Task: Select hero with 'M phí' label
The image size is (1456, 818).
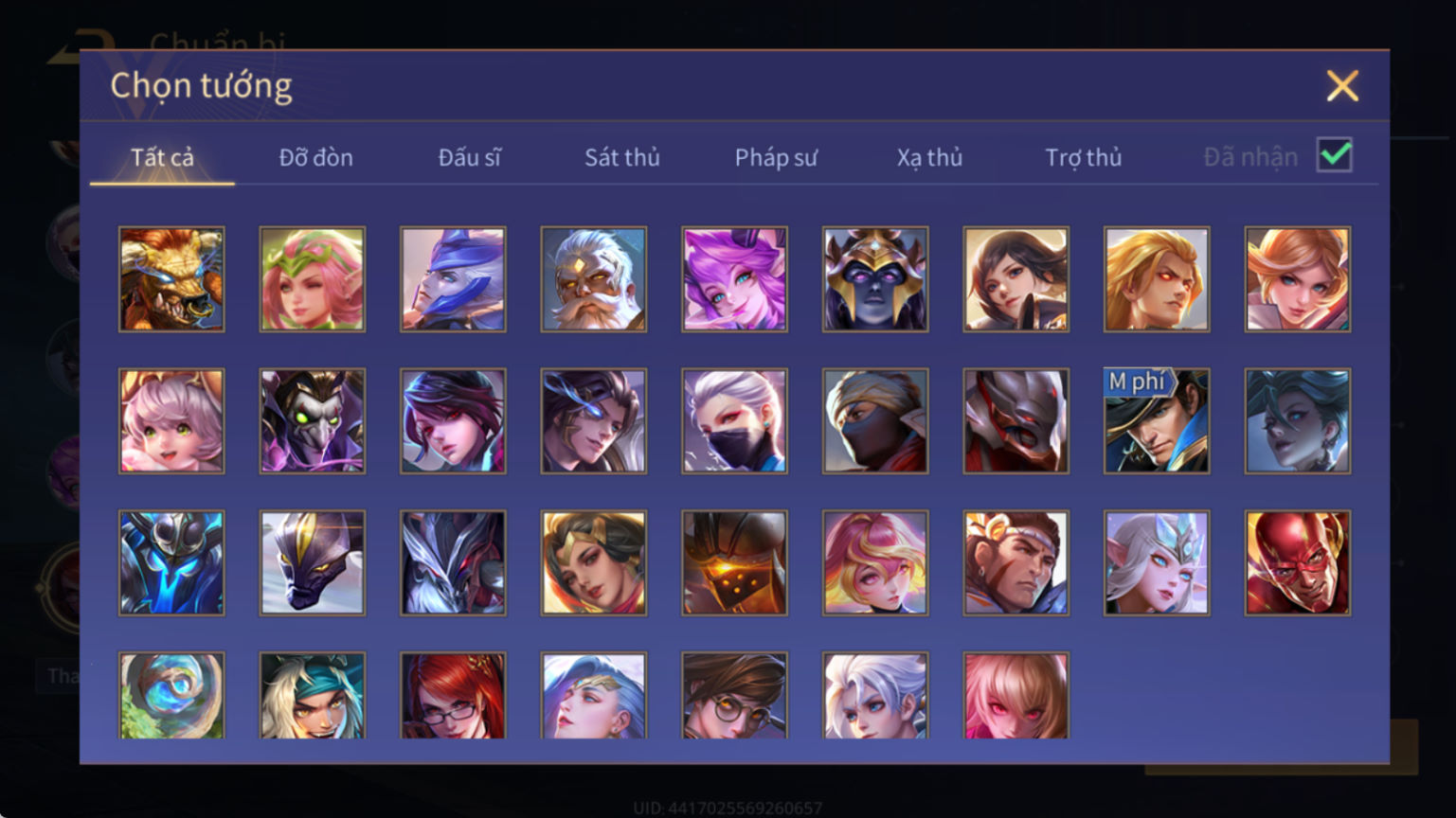Action: [1157, 421]
